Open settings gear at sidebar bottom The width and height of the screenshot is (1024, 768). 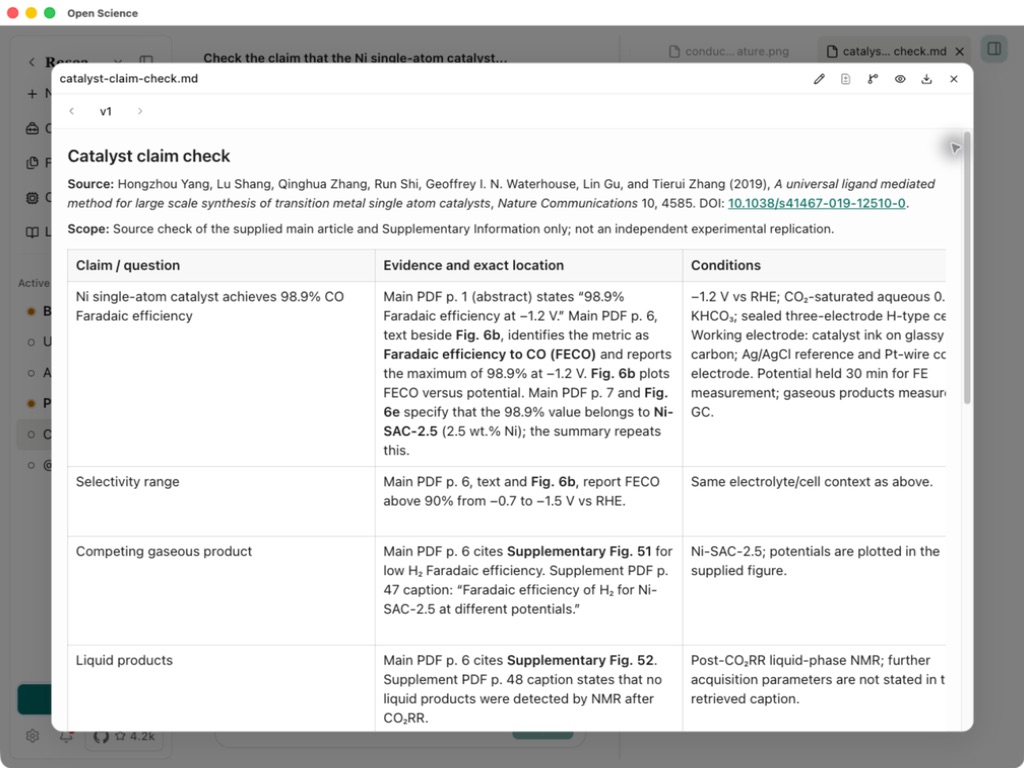point(32,736)
